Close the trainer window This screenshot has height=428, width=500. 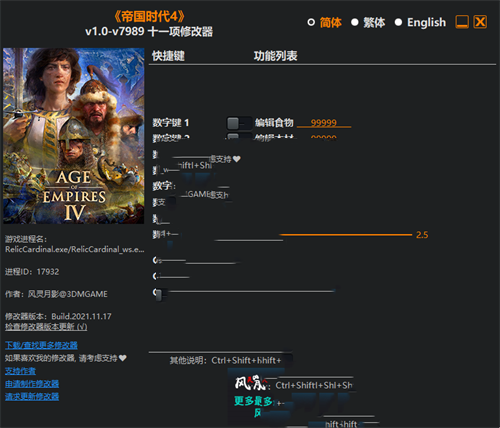click(480, 22)
